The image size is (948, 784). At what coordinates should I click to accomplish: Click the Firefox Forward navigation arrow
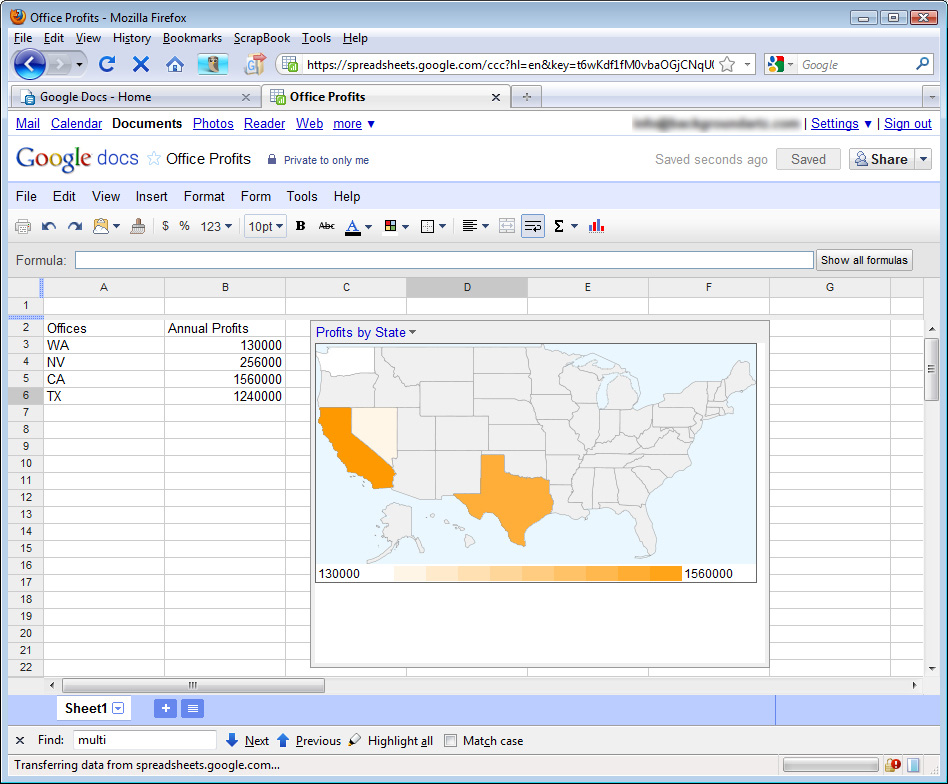[x=59, y=64]
